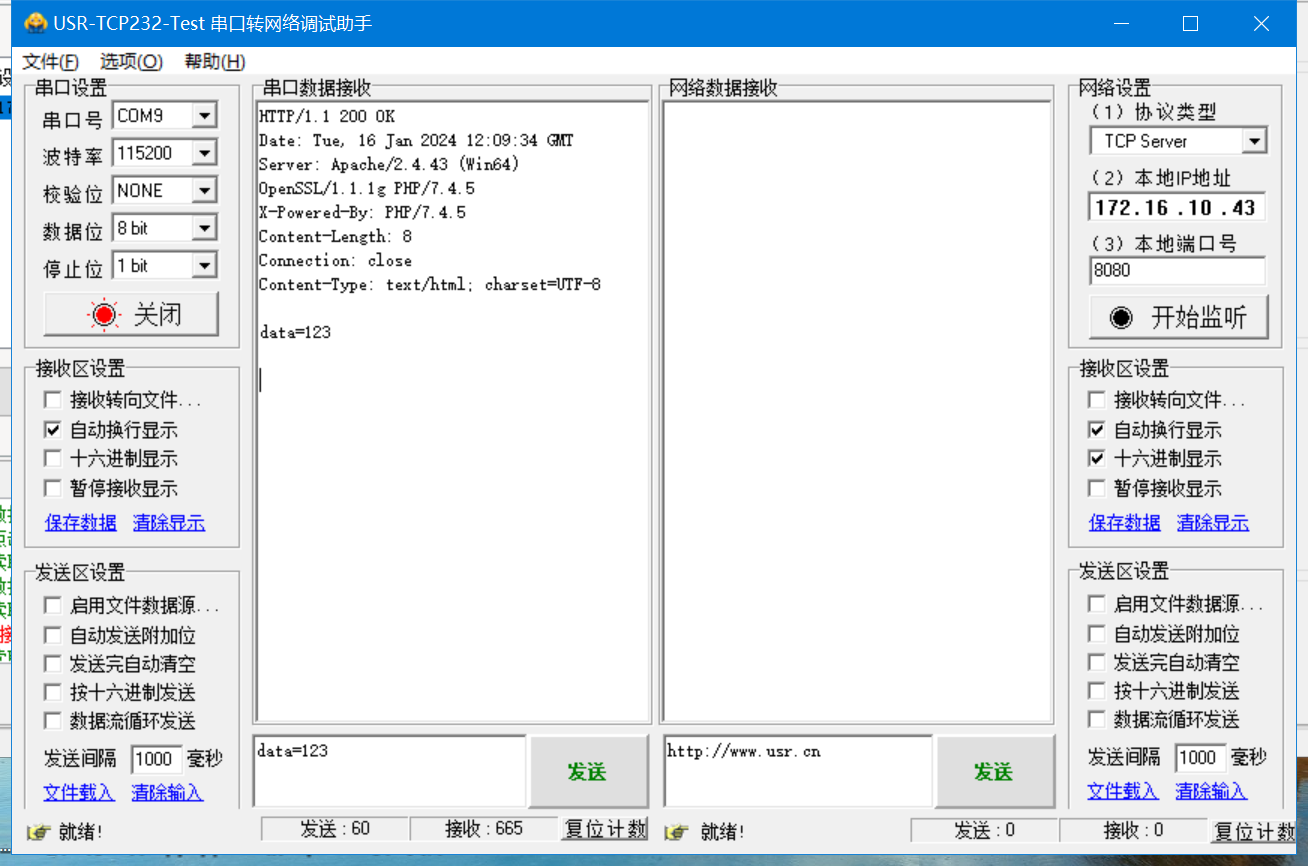Click the local port 8080 input field

tap(1176, 271)
